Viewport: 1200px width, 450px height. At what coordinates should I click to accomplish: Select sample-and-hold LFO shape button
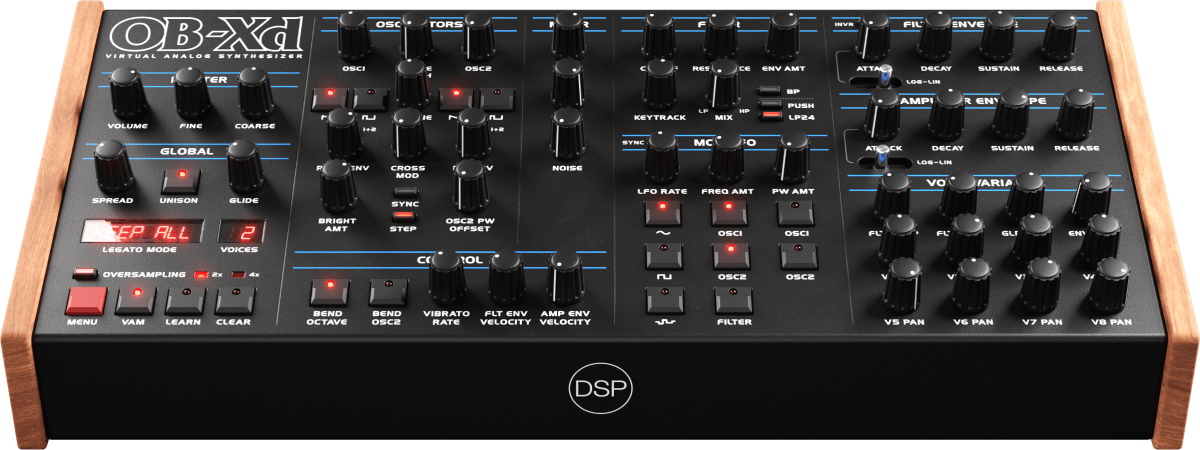pos(662,299)
